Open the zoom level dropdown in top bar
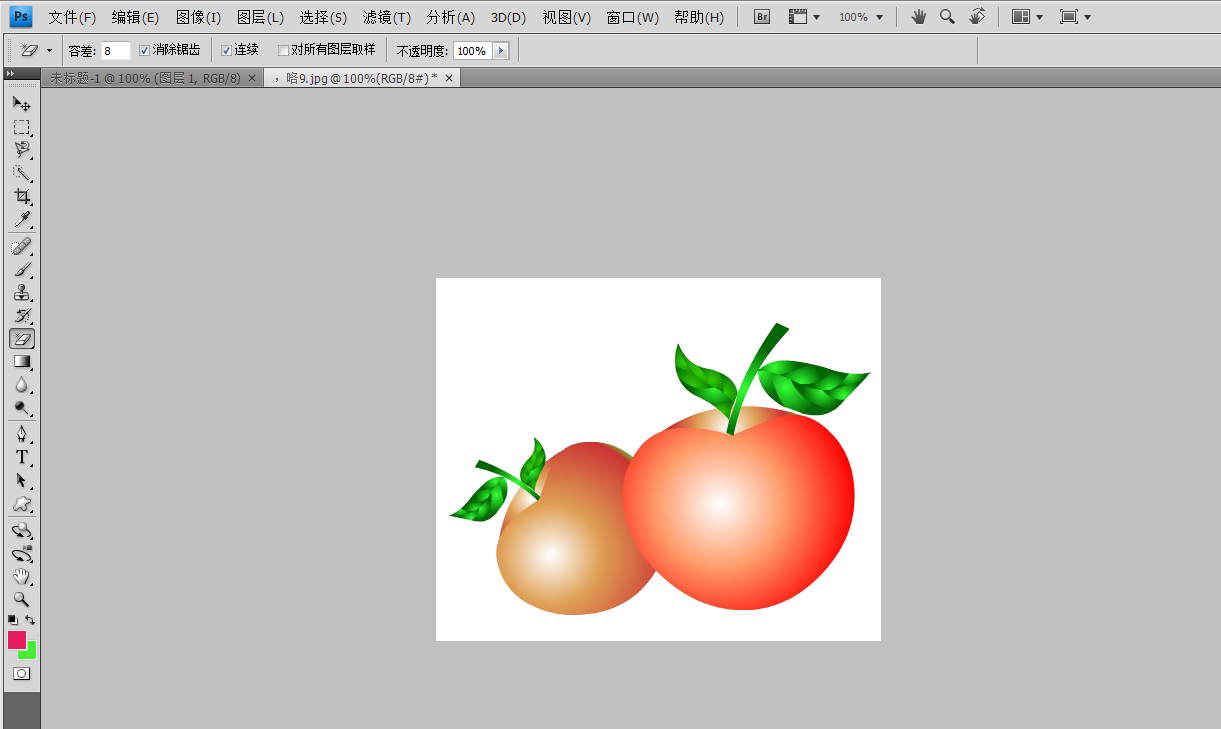 tap(861, 17)
